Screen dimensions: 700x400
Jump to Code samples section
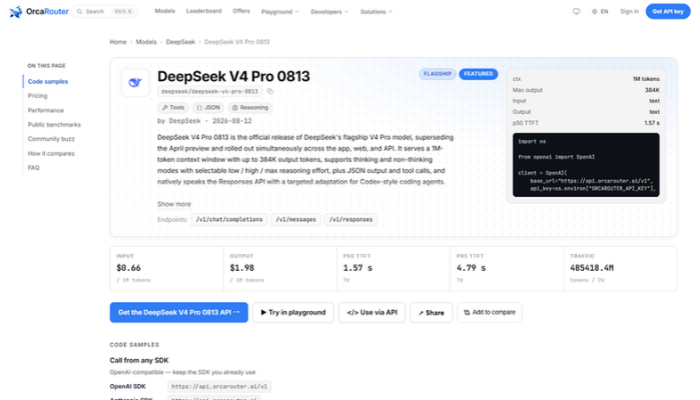pyautogui.click(x=48, y=82)
